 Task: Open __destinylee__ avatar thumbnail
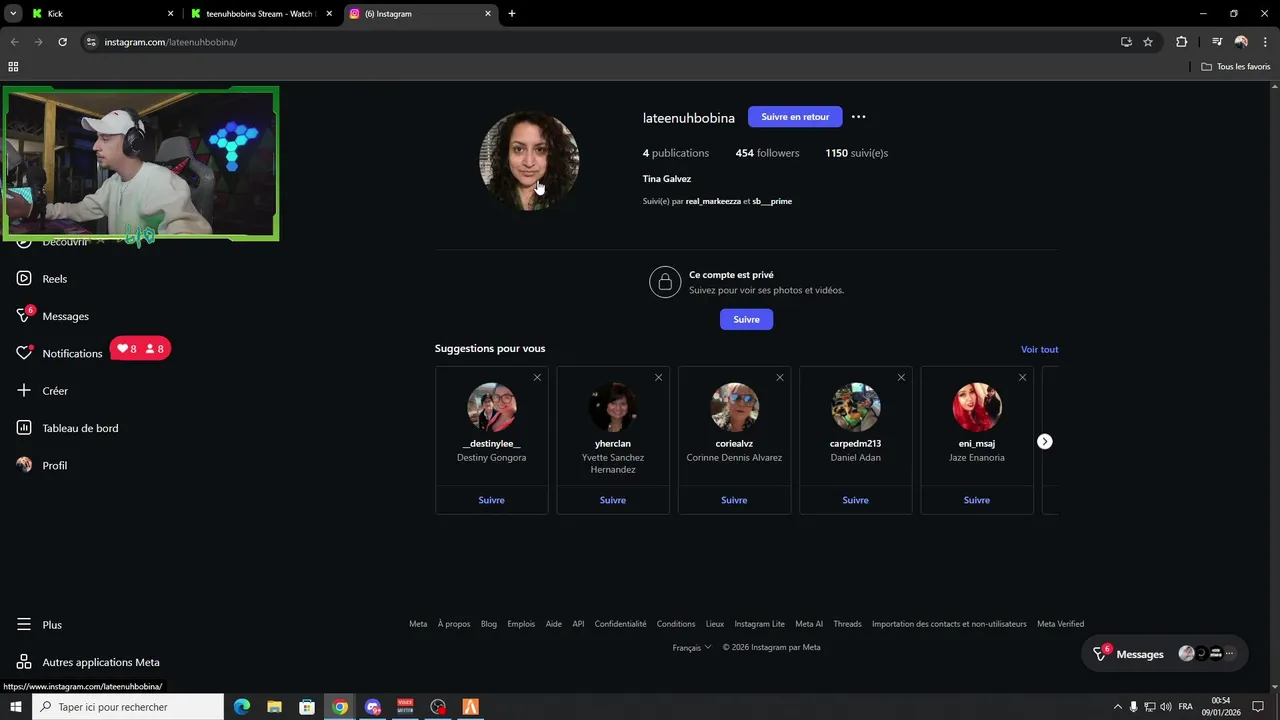491,407
